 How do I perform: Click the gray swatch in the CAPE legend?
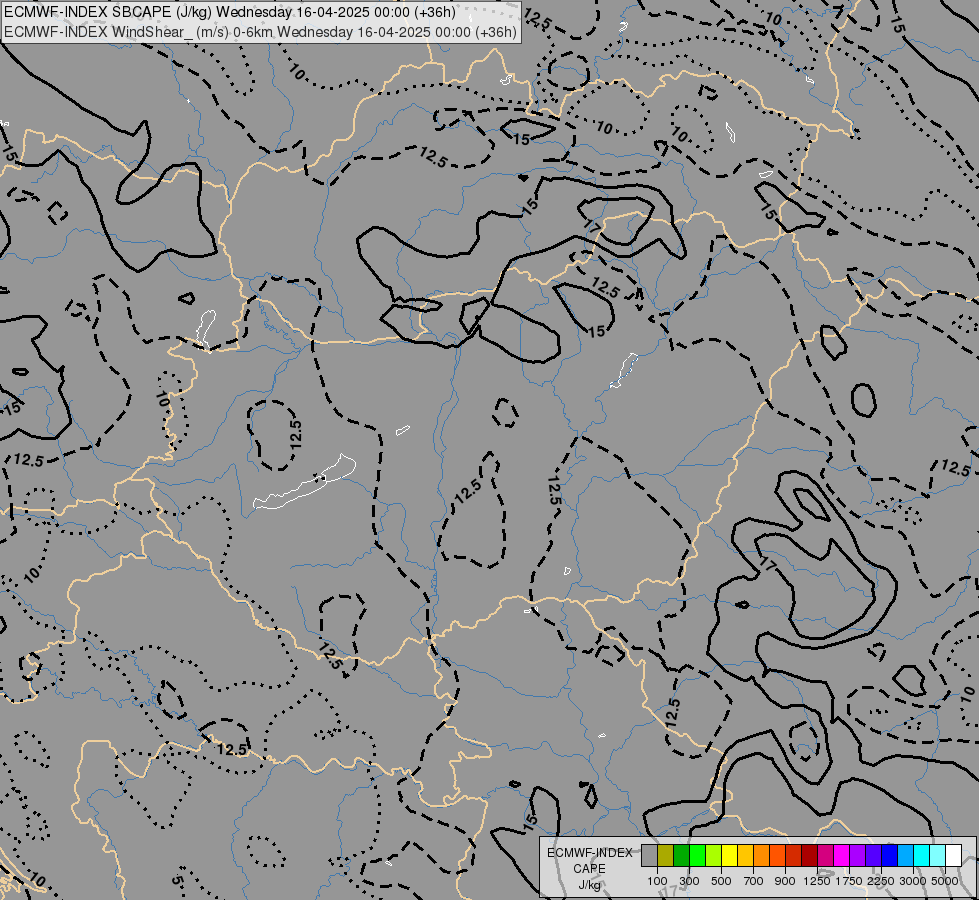point(649,856)
